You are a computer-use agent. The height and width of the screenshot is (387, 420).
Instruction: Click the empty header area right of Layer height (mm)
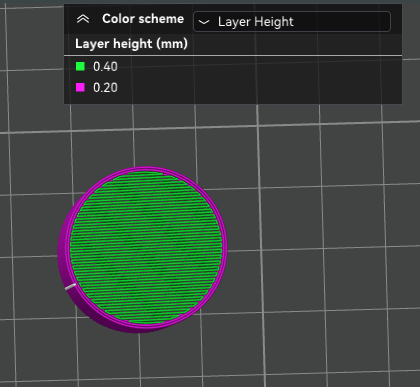click(295, 44)
